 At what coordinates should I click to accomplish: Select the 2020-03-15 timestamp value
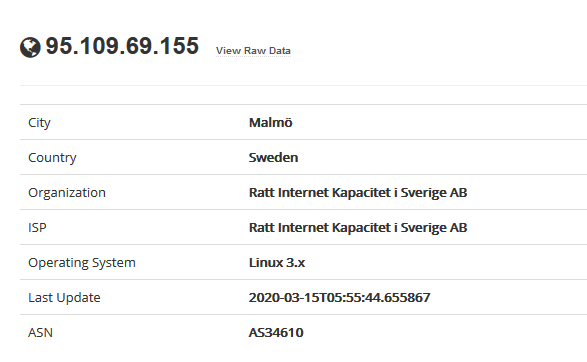[339, 298]
